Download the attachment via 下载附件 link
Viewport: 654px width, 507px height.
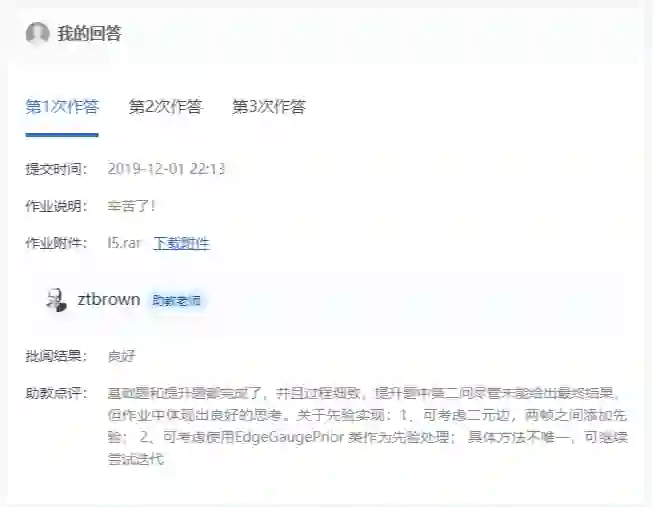coord(181,243)
